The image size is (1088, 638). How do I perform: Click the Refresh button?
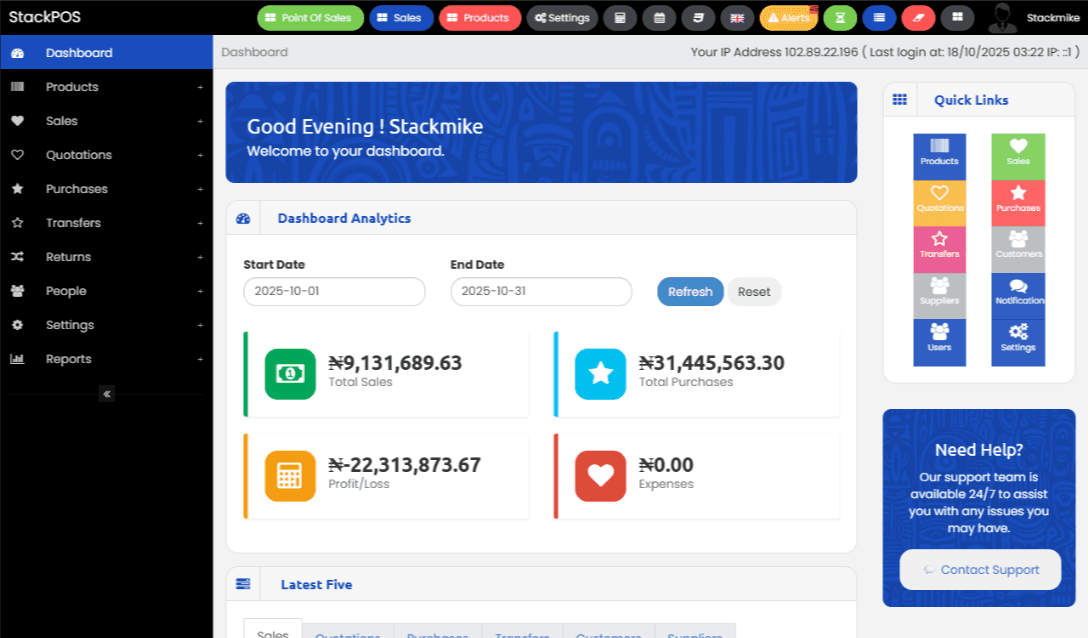tap(690, 292)
